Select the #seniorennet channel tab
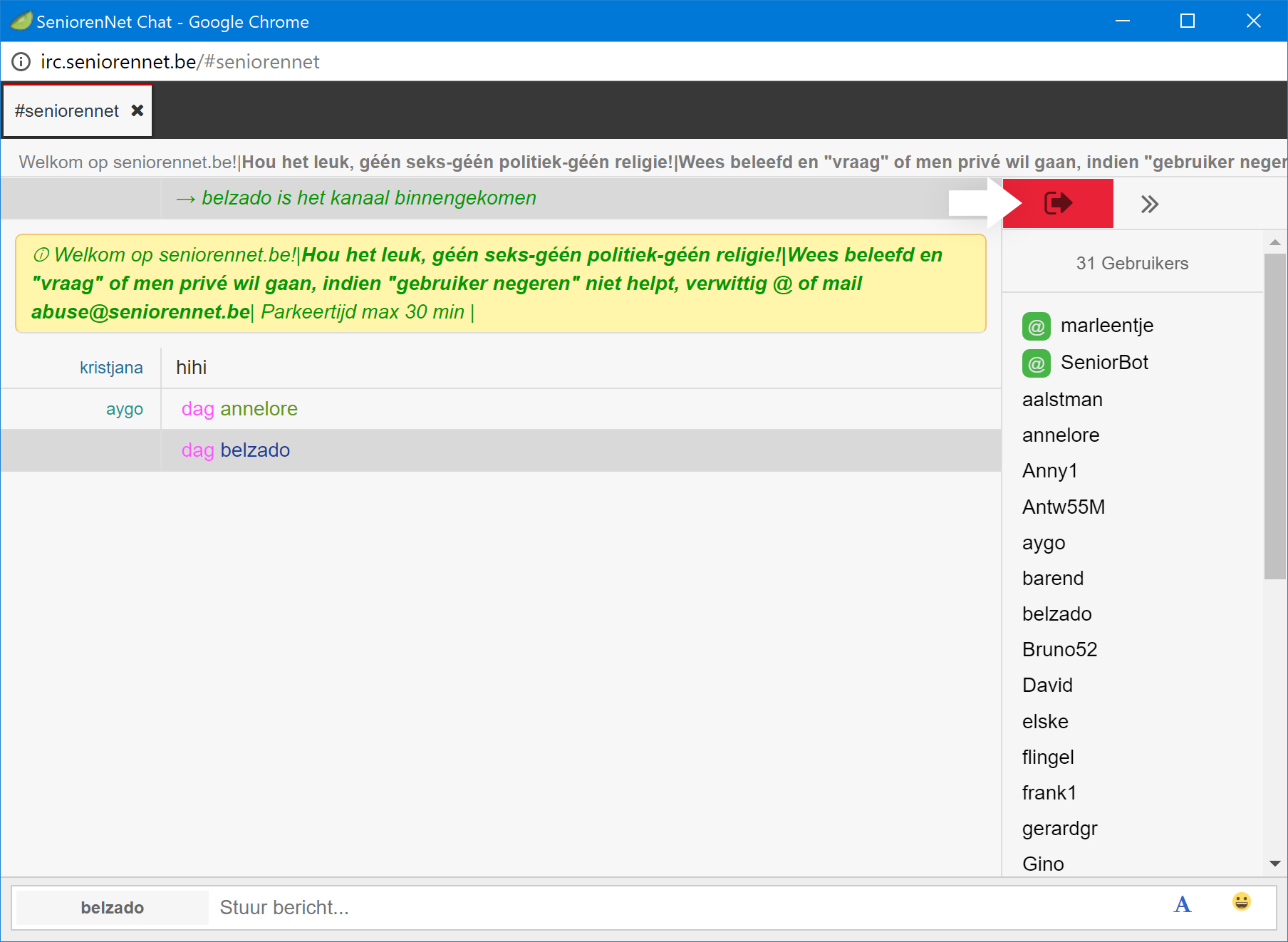Viewport: 1288px width, 942px height. [67, 111]
